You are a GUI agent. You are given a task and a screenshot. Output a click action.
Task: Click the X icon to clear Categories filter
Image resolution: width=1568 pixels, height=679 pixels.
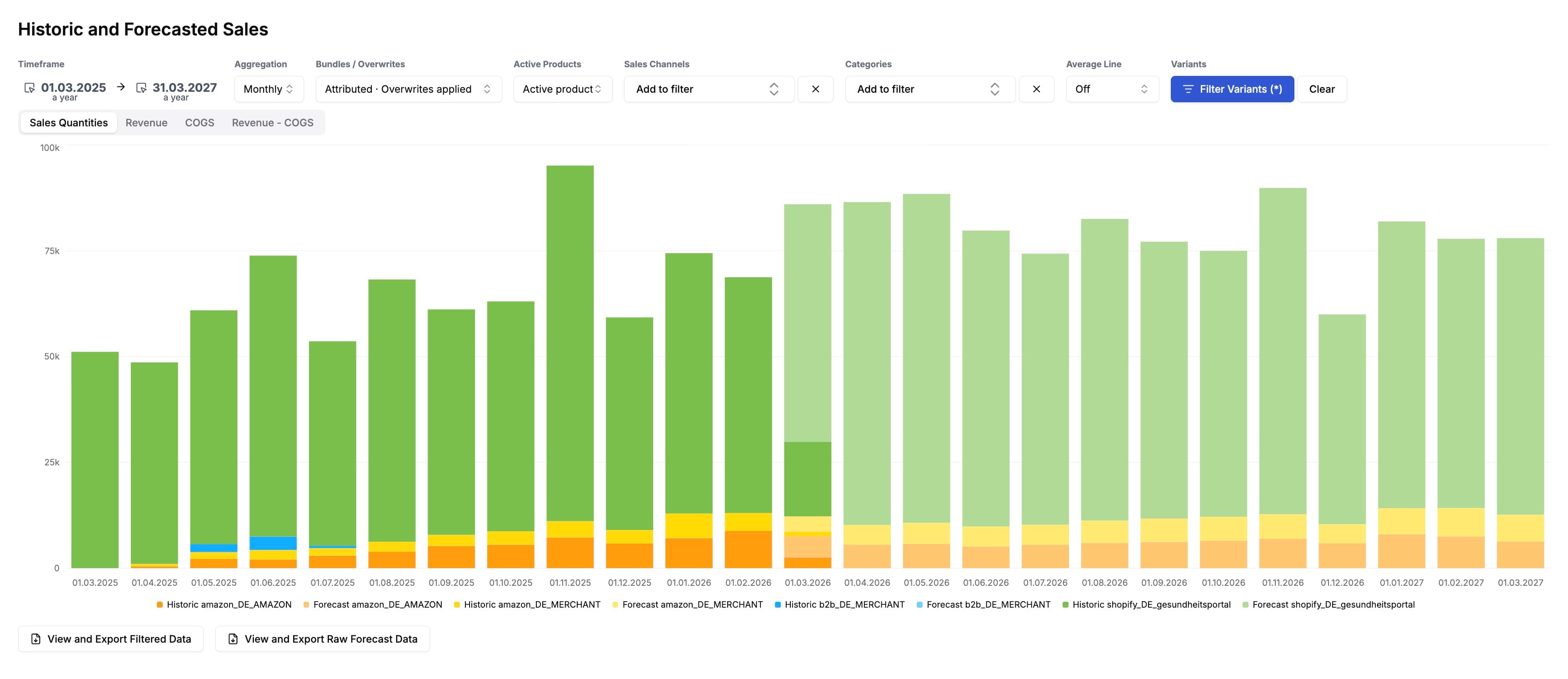(x=1037, y=89)
